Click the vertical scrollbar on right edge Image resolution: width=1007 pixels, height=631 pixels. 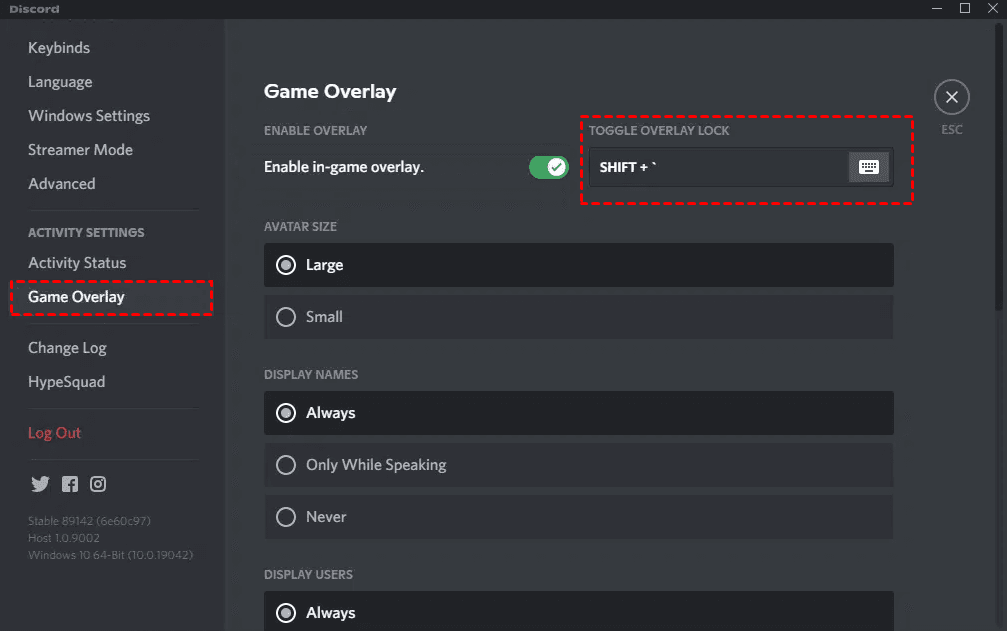coord(999,167)
